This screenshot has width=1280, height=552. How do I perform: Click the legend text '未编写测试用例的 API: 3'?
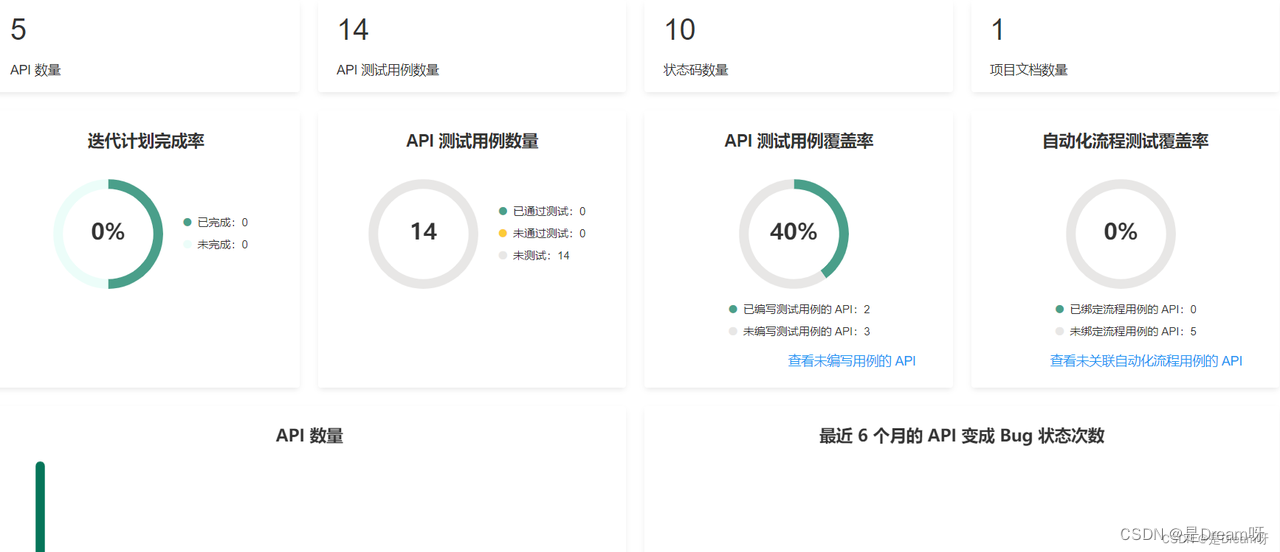[807, 331]
